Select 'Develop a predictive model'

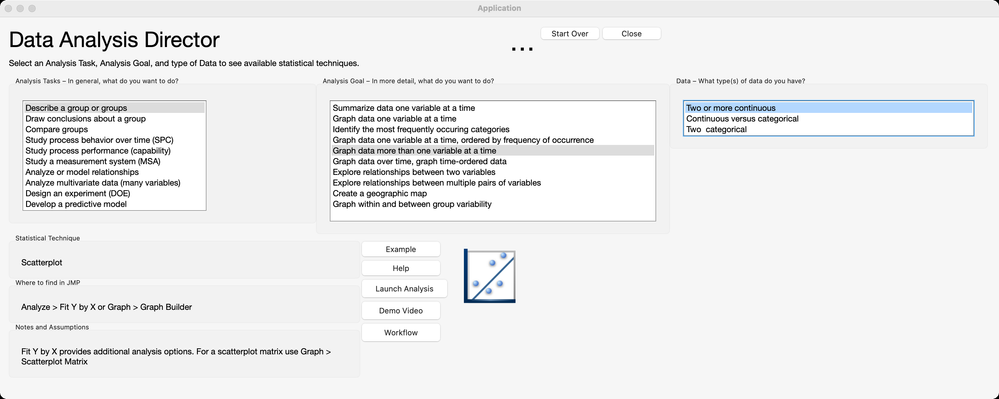[115, 204]
